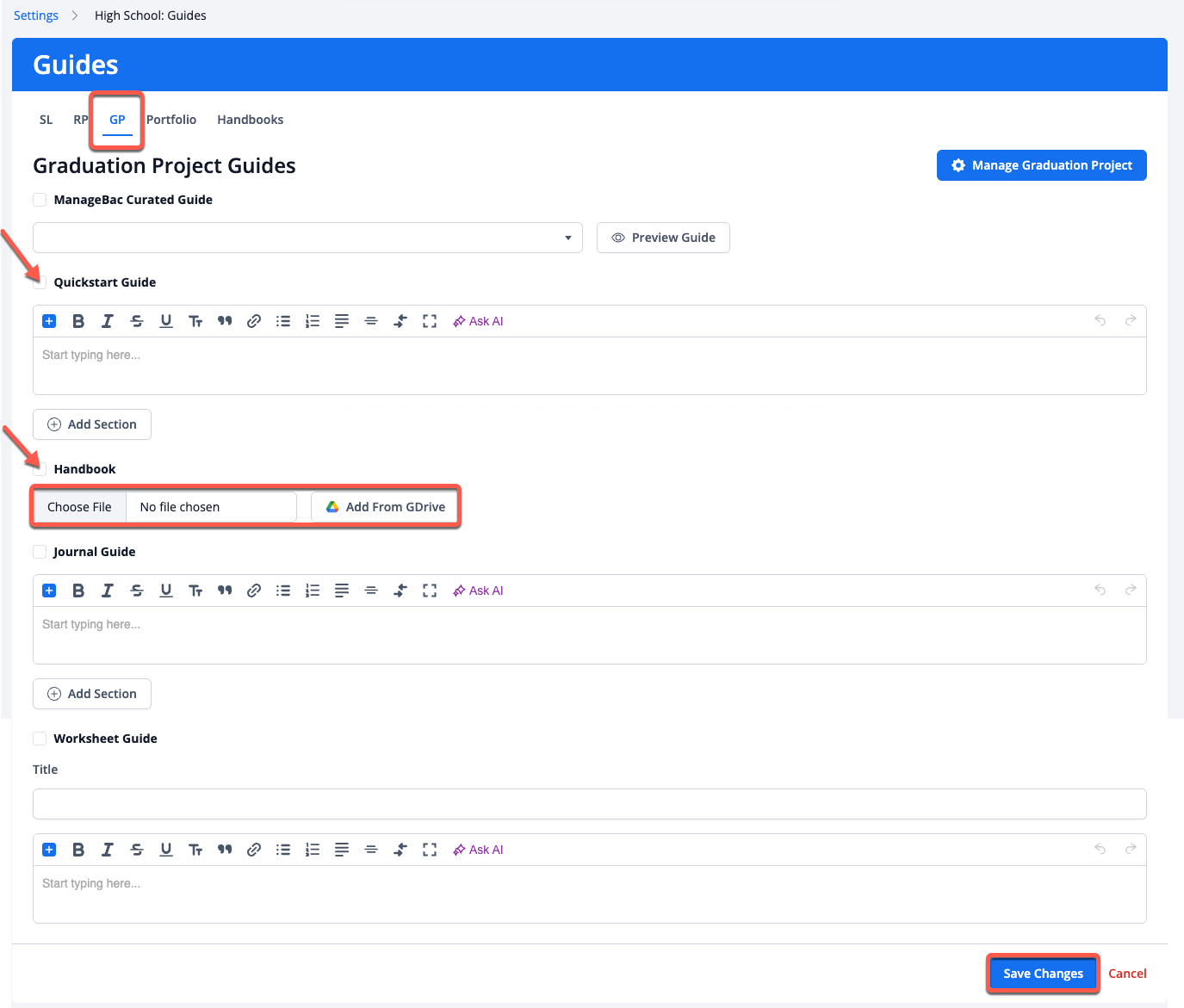The width and height of the screenshot is (1184, 1008).
Task: Open the blue plus insert menu in Journal editor
Action: point(49,591)
